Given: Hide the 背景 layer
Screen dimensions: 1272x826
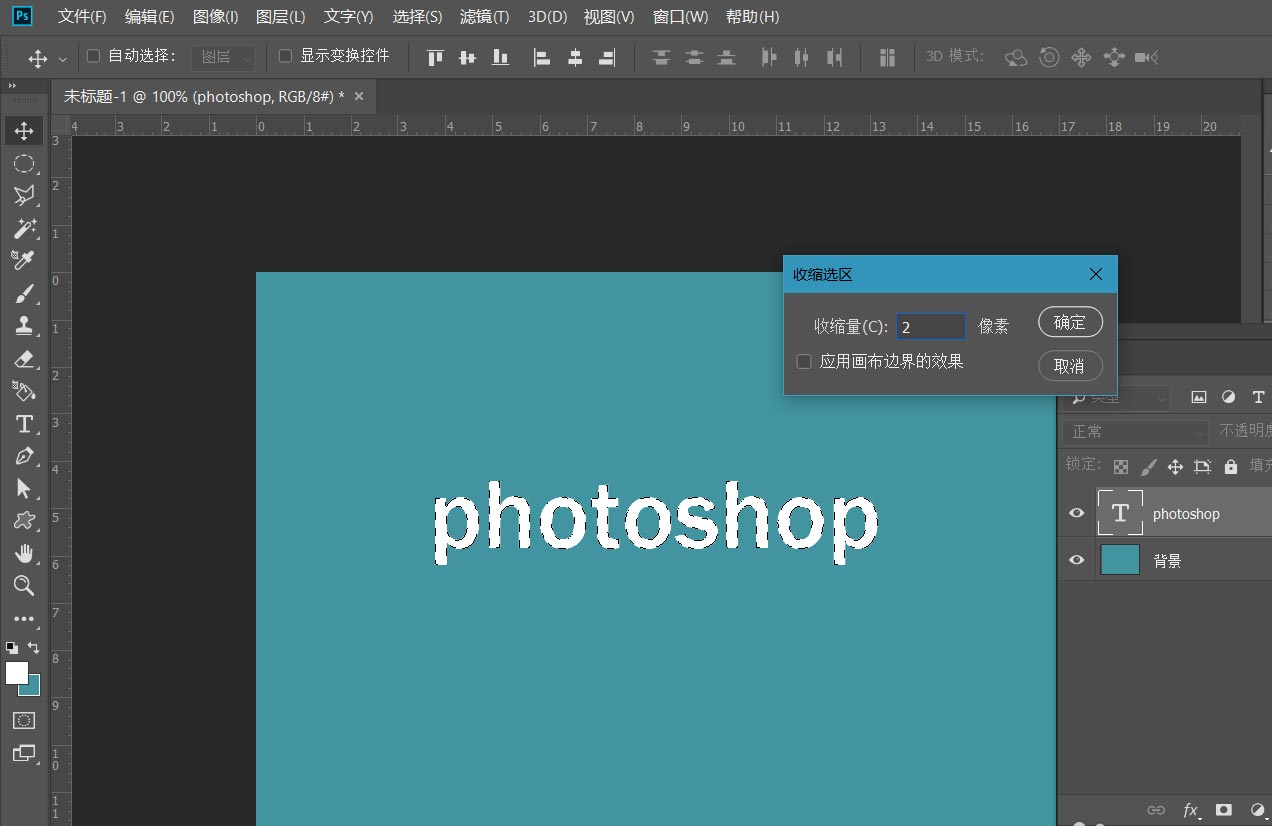Looking at the screenshot, I should coord(1076,560).
